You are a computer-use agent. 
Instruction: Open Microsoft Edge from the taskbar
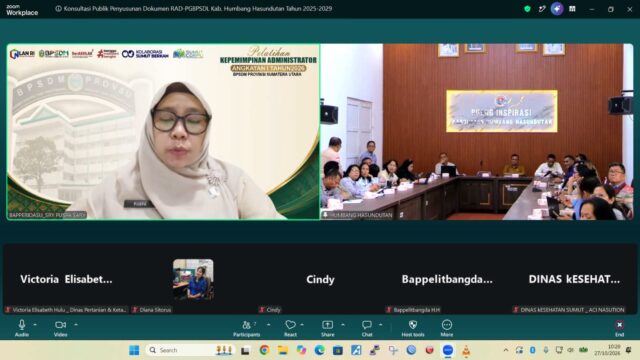tap(320, 350)
